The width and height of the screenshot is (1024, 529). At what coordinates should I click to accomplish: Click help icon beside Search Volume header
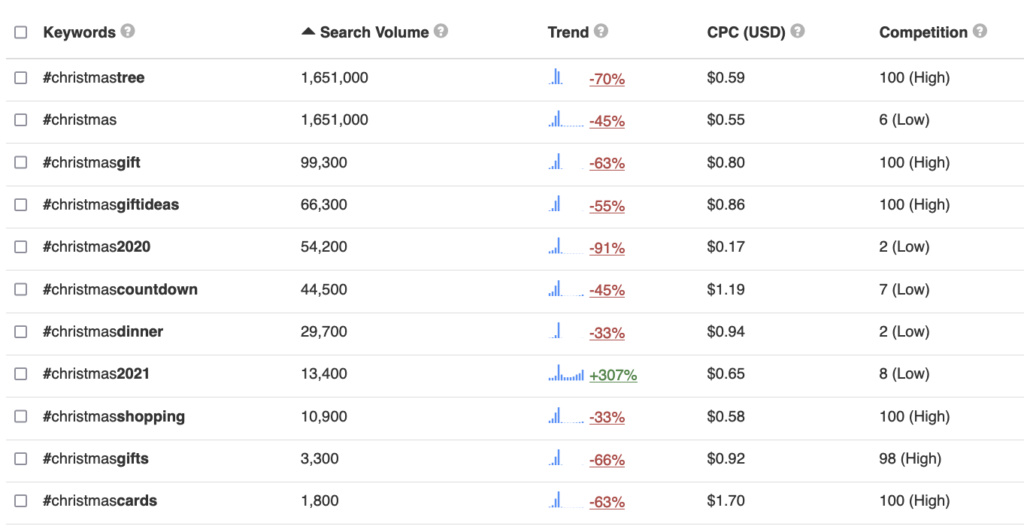click(441, 31)
